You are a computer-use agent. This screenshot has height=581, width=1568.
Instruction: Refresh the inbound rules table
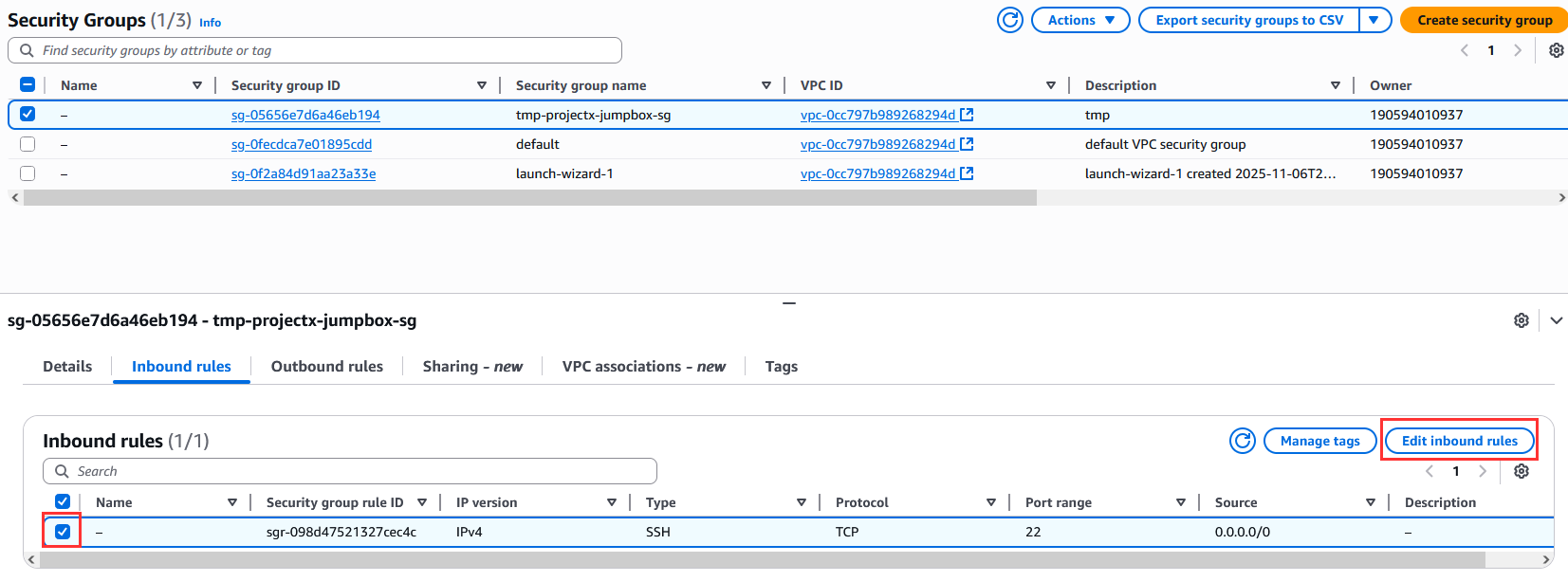coord(1242,441)
